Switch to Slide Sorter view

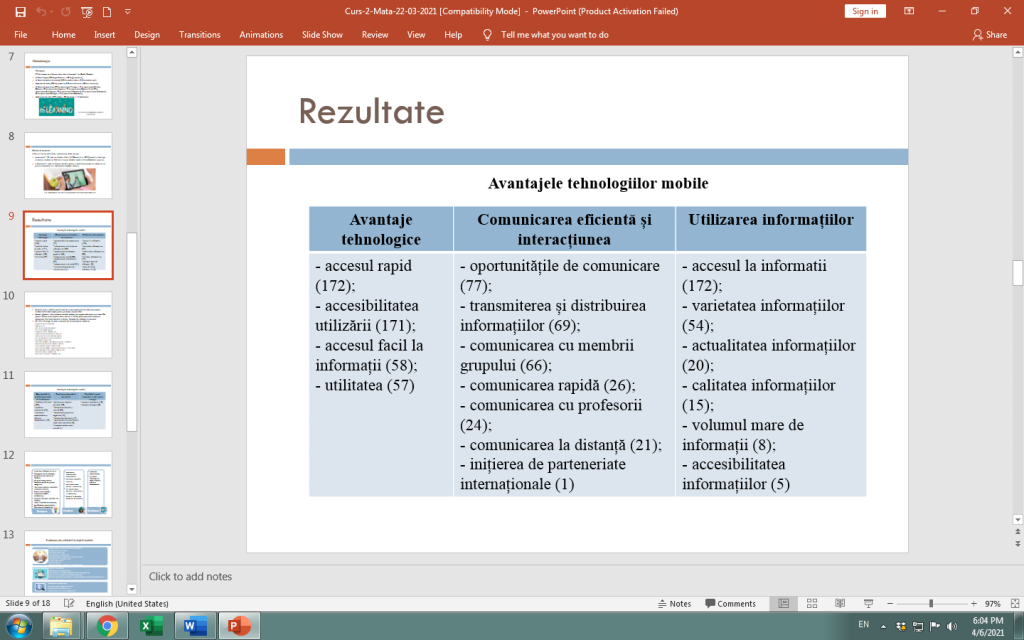click(x=810, y=604)
